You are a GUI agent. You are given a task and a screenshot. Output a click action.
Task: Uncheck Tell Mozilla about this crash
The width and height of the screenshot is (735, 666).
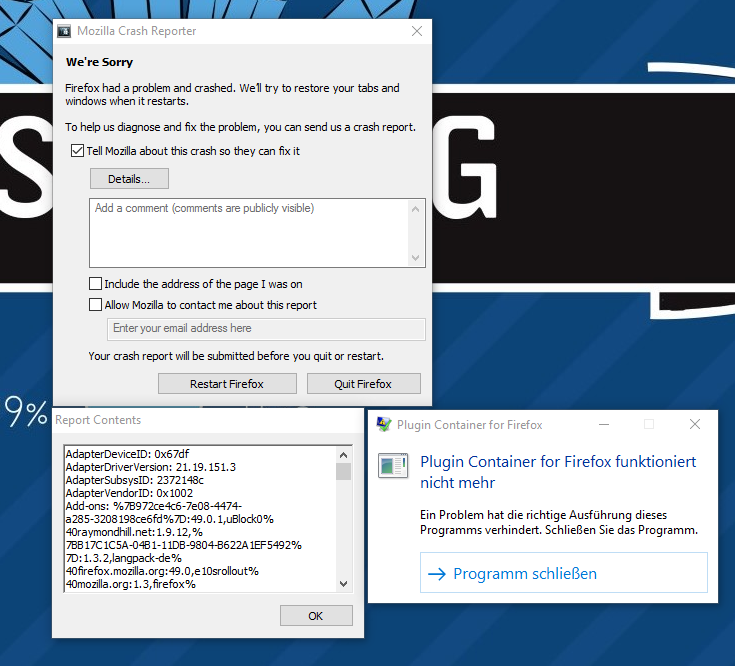(77, 151)
